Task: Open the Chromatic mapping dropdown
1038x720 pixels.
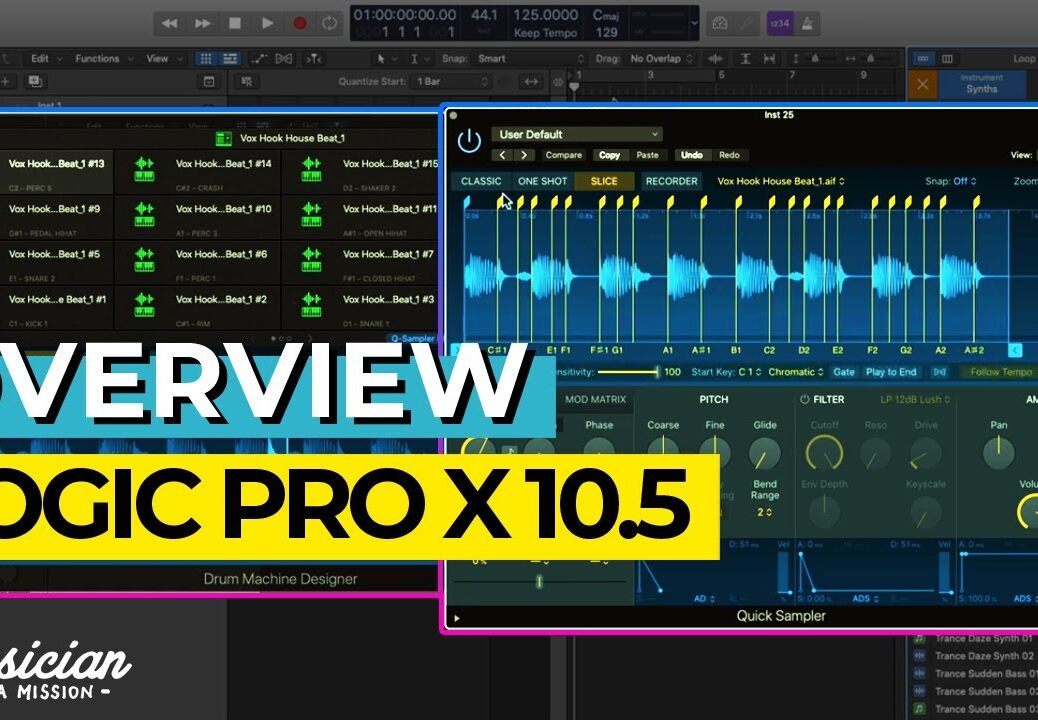Action: point(796,372)
